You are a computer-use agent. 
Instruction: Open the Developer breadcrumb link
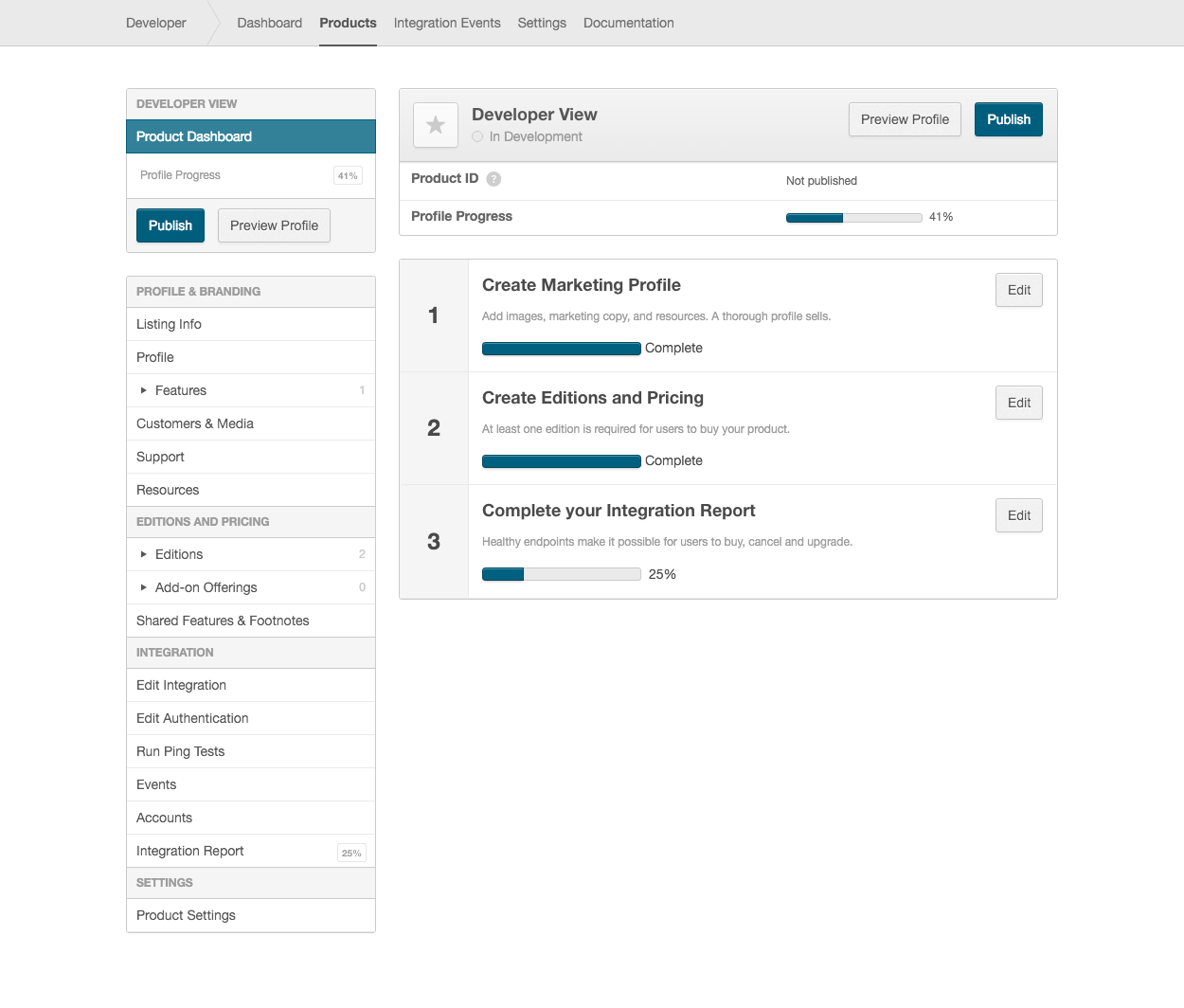pos(156,23)
